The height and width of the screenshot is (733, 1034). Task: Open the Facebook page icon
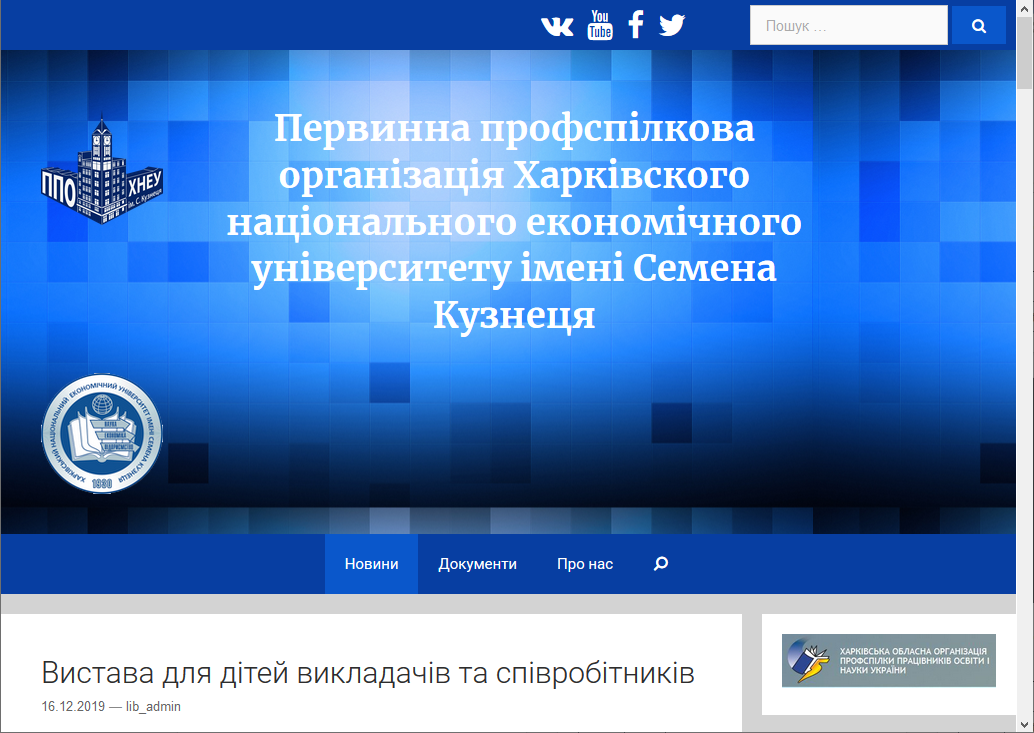(x=635, y=25)
